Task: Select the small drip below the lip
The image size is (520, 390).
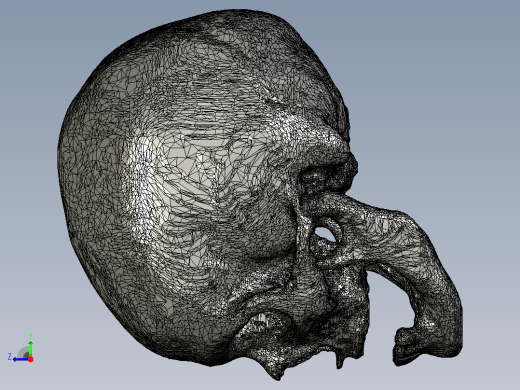Action: (341, 360)
